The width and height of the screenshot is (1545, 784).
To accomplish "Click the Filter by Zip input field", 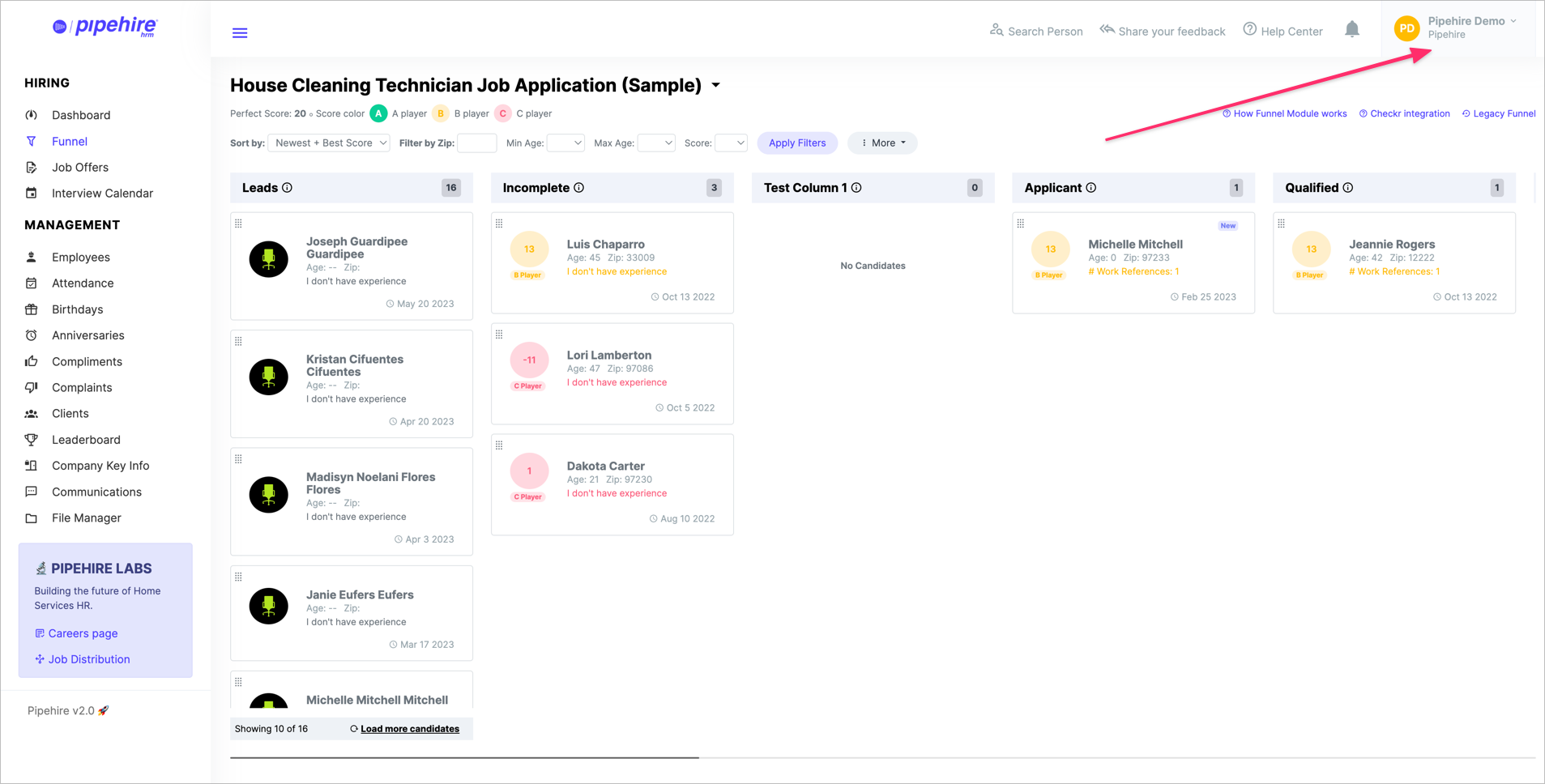I will click(x=477, y=143).
